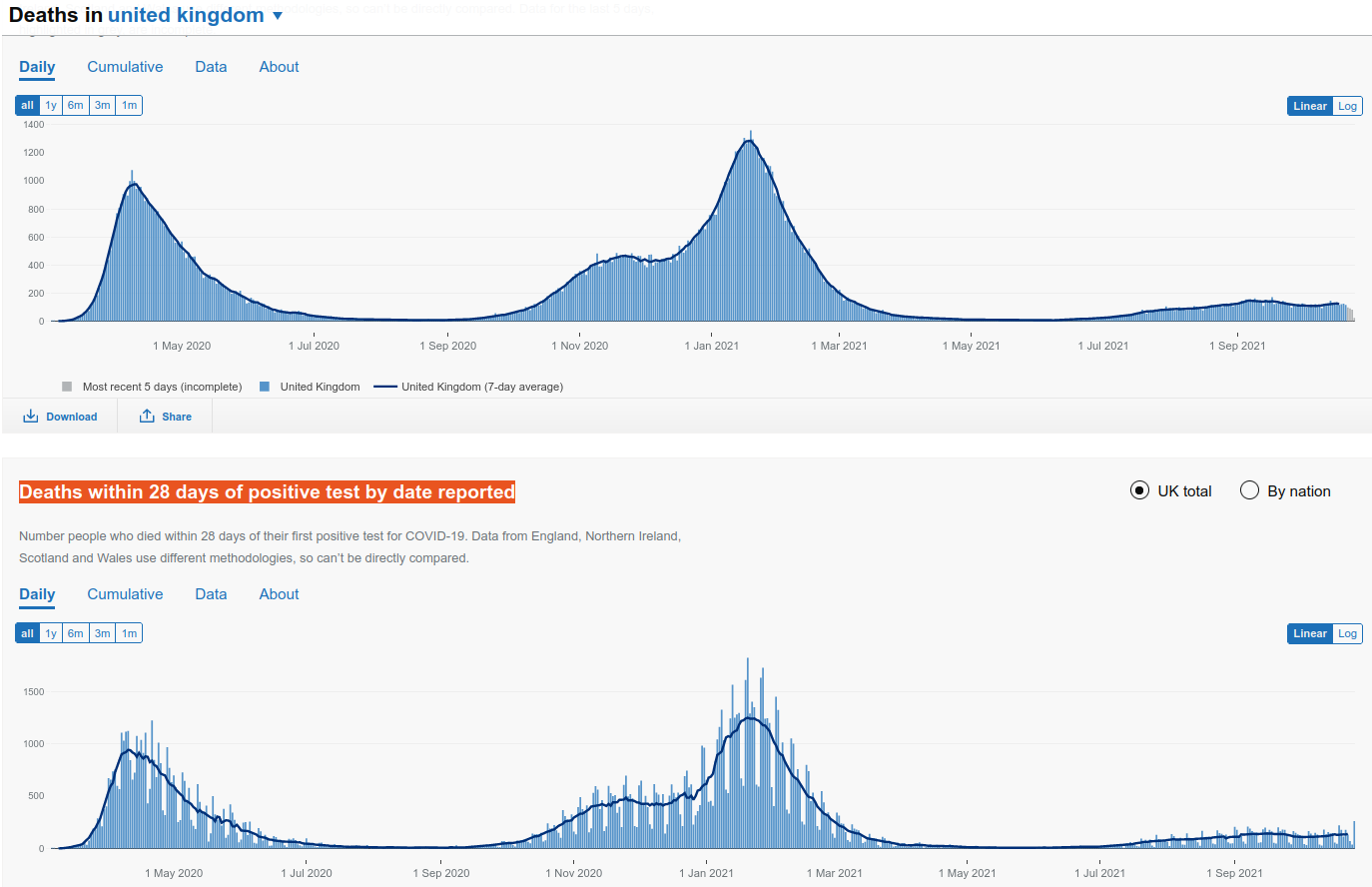Screen dimensions: 1372x887
Task: Click the blue United Kingdom legend swatch
Action: (x=265, y=387)
